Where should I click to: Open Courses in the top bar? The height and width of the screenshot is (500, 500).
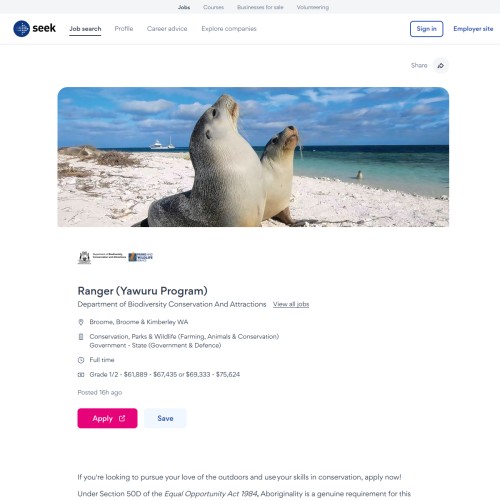coord(213,7)
